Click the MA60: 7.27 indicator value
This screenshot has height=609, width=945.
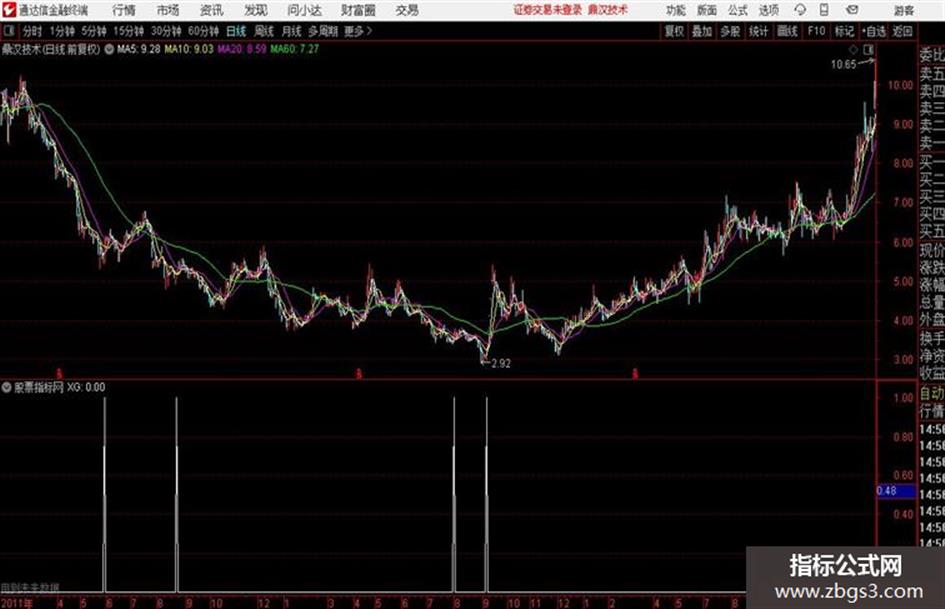pyautogui.click(x=295, y=49)
